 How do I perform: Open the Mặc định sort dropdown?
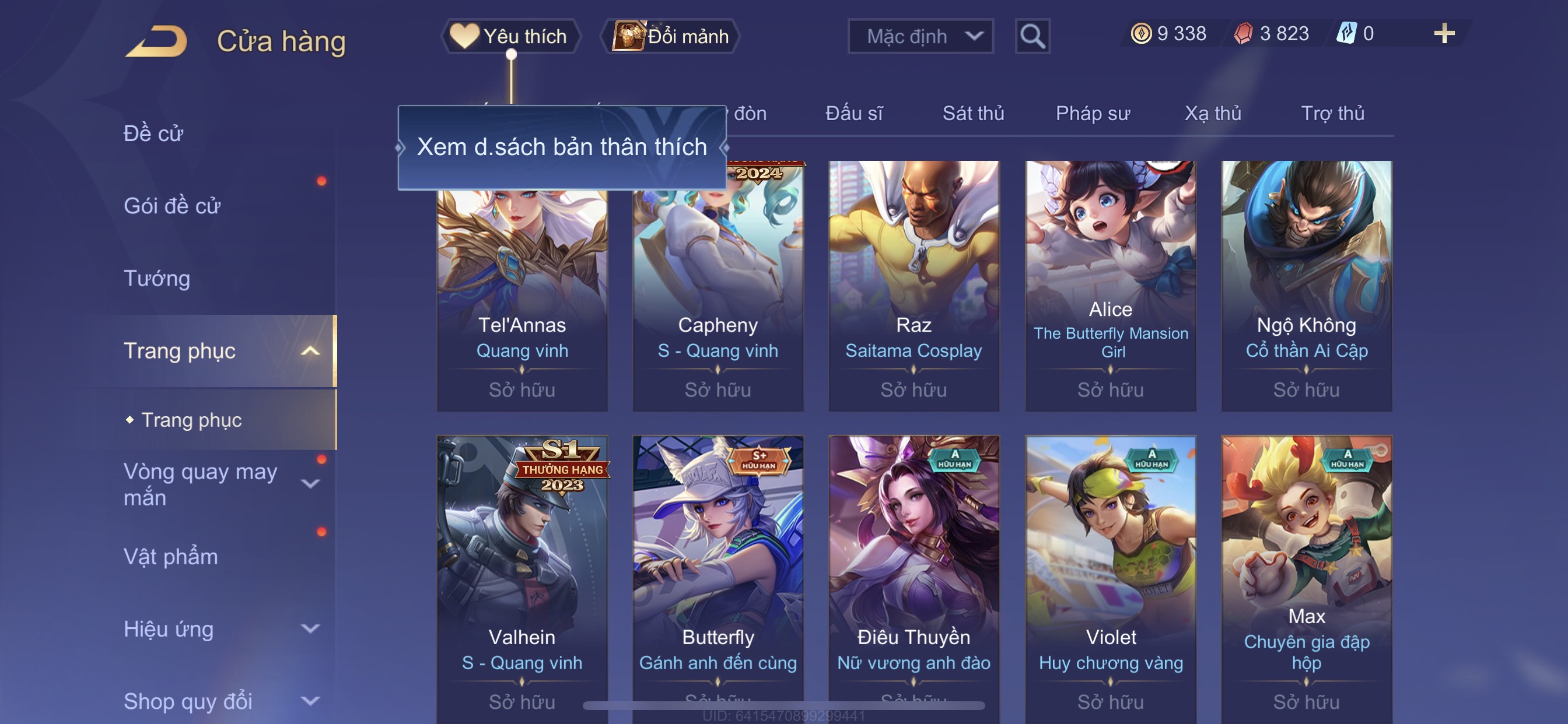[x=921, y=37]
